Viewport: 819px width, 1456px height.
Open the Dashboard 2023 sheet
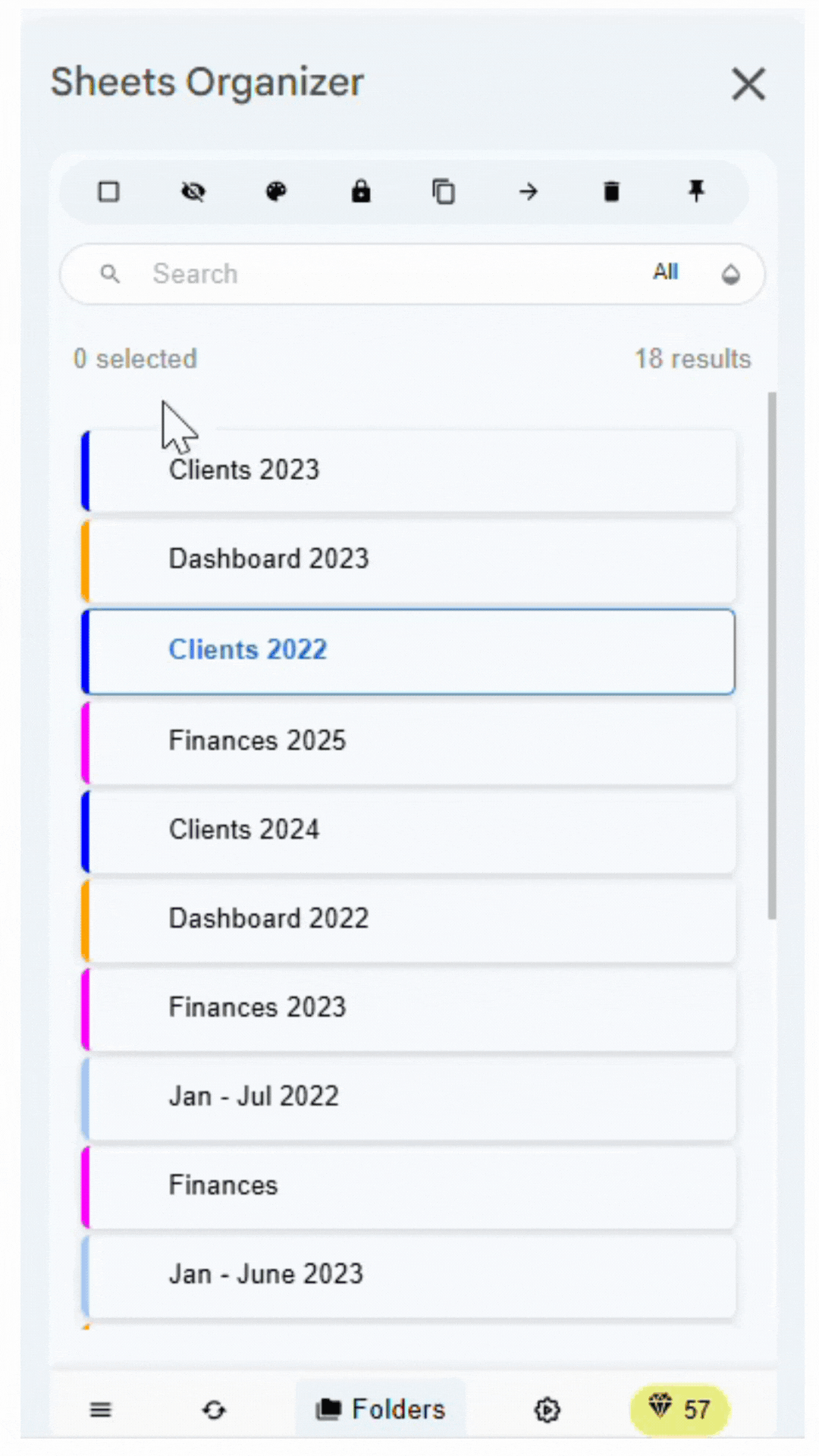pyautogui.click(x=409, y=560)
